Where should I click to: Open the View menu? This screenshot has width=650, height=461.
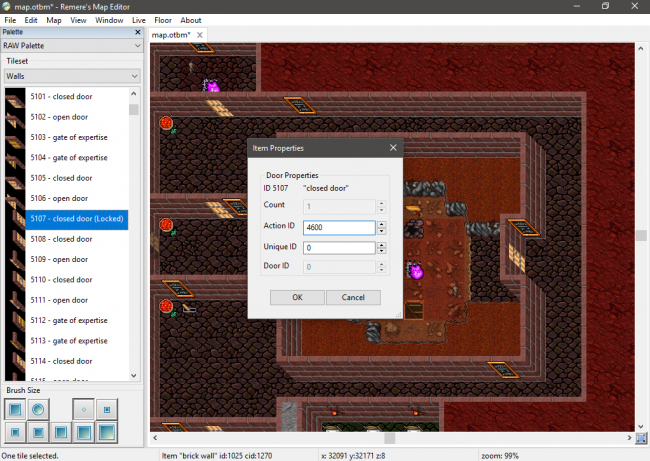pos(78,20)
